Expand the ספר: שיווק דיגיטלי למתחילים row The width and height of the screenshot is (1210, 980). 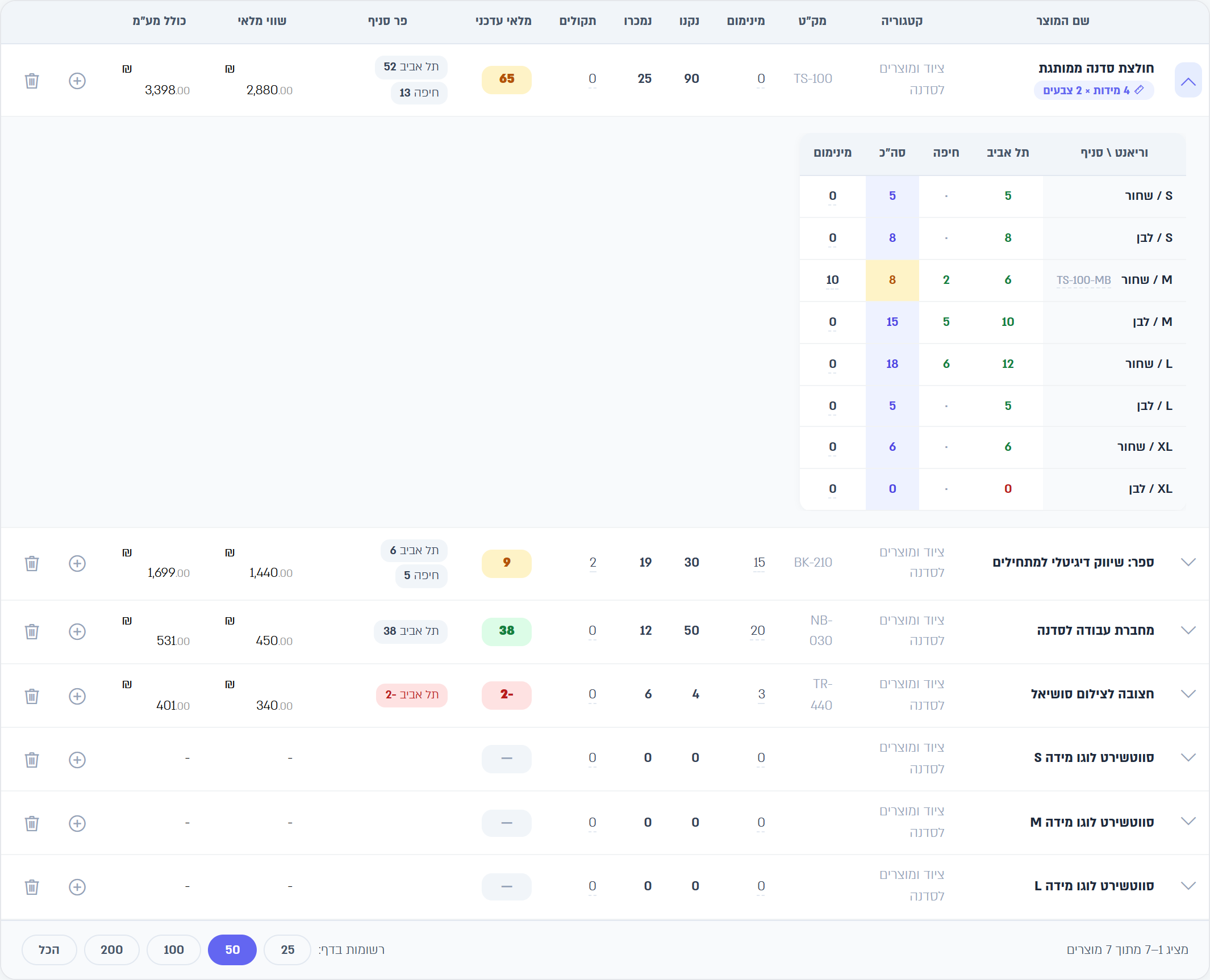click(1188, 562)
